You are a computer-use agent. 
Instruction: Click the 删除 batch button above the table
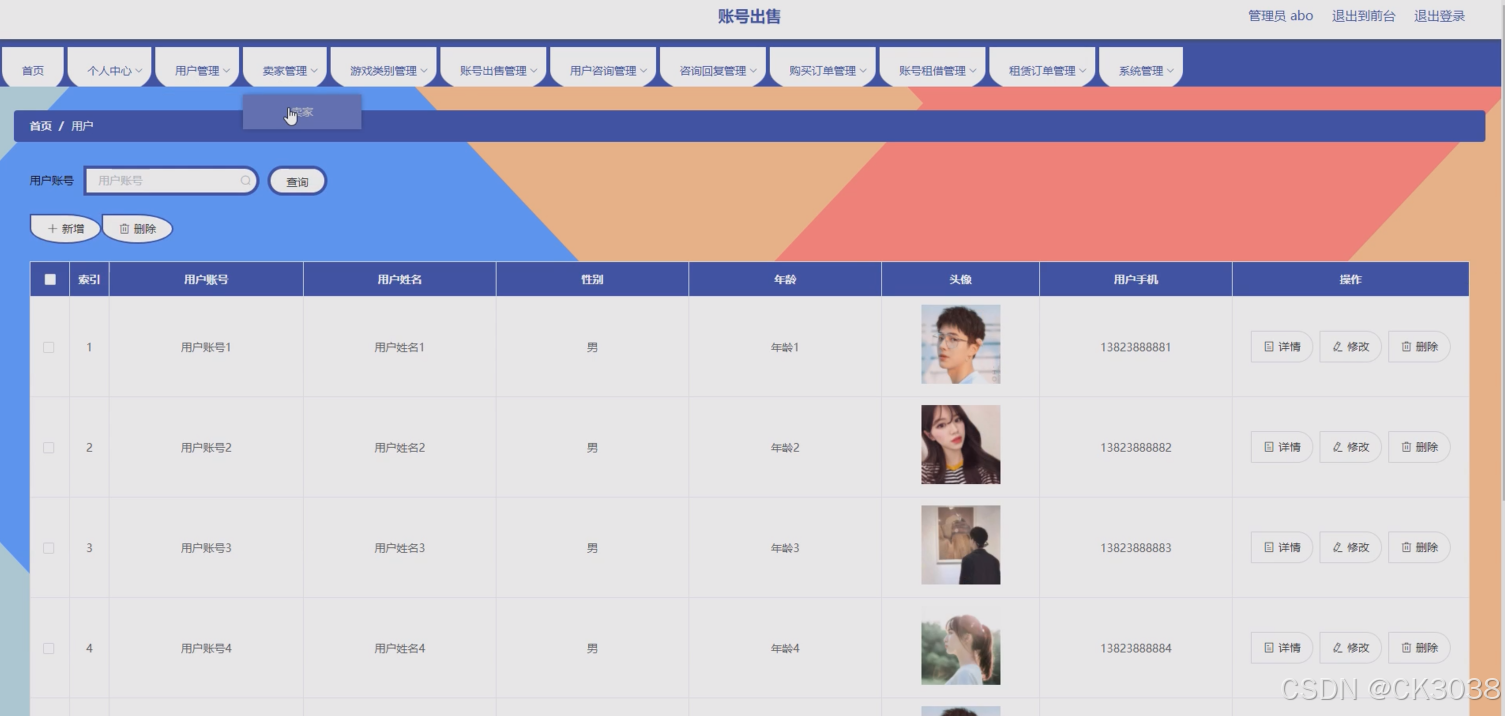coord(137,229)
